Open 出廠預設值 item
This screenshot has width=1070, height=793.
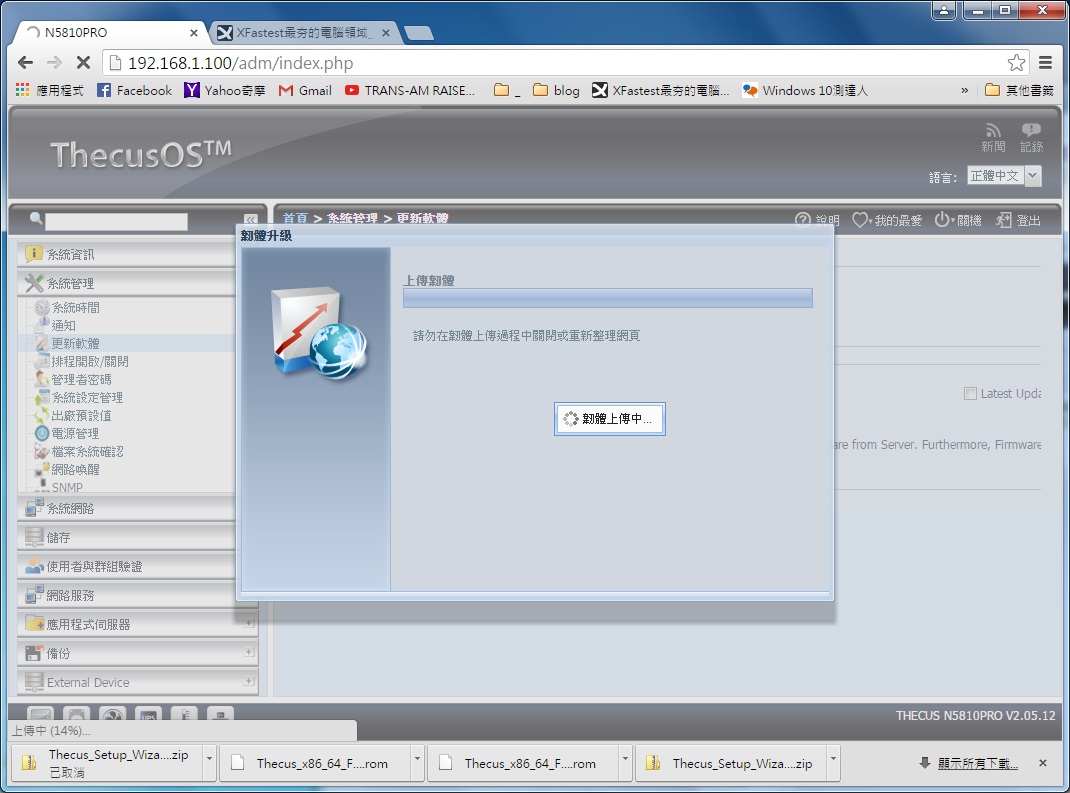[81, 416]
